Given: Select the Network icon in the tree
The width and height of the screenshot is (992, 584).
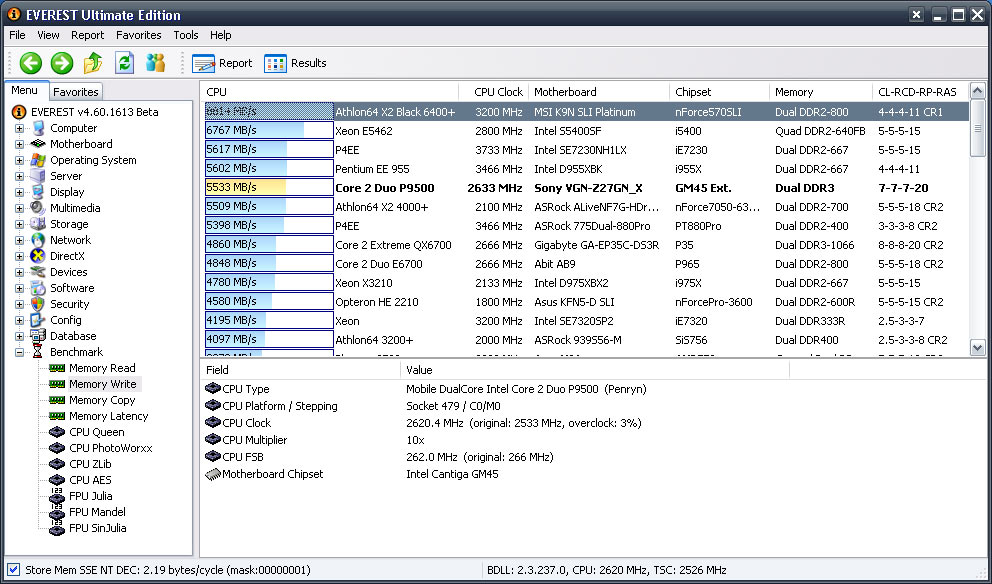Looking at the screenshot, I should click(38, 240).
